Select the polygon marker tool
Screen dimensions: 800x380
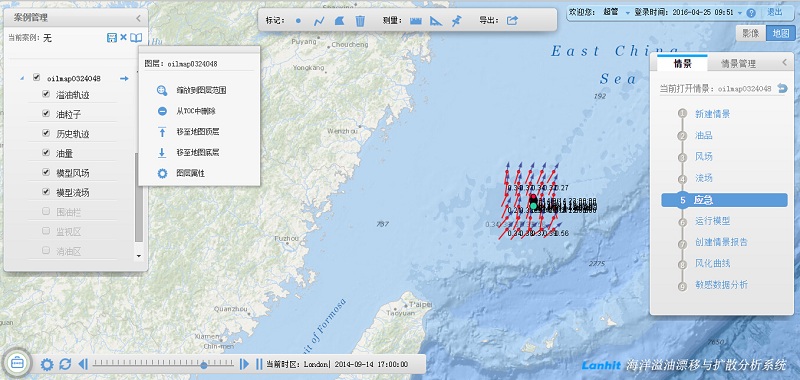(x=340, y=21)
